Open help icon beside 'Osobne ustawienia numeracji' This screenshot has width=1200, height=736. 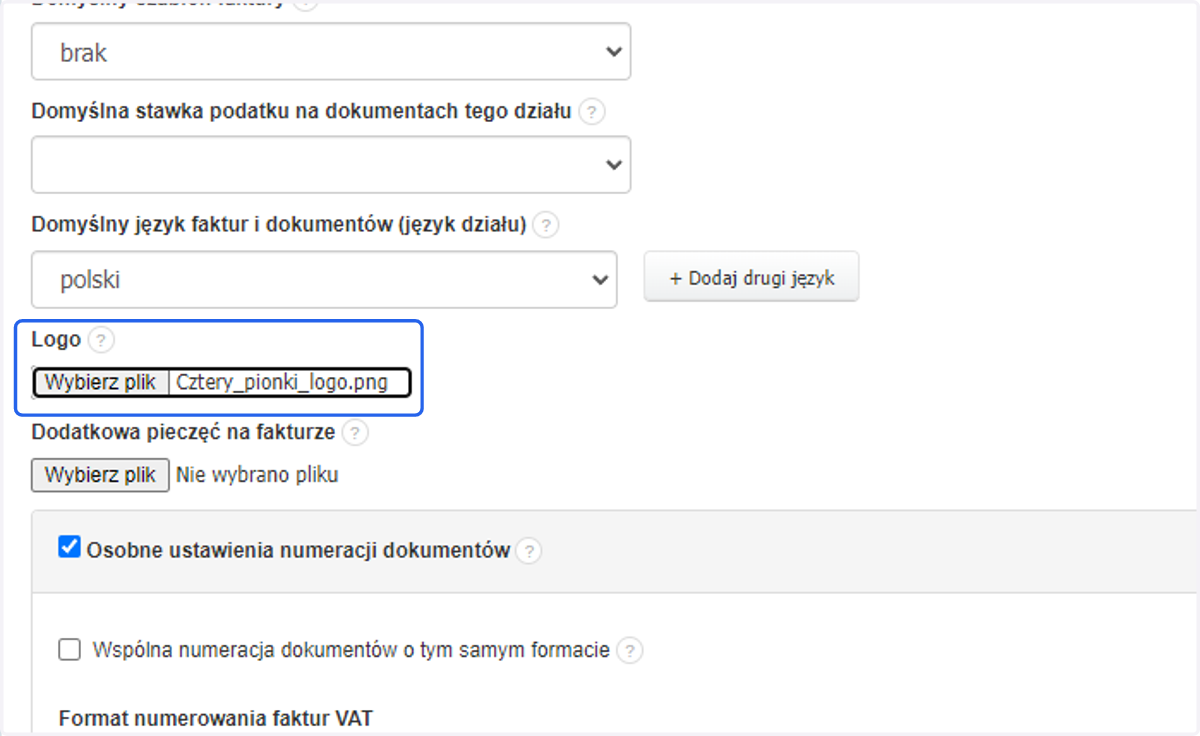click(x=529, y=550)
